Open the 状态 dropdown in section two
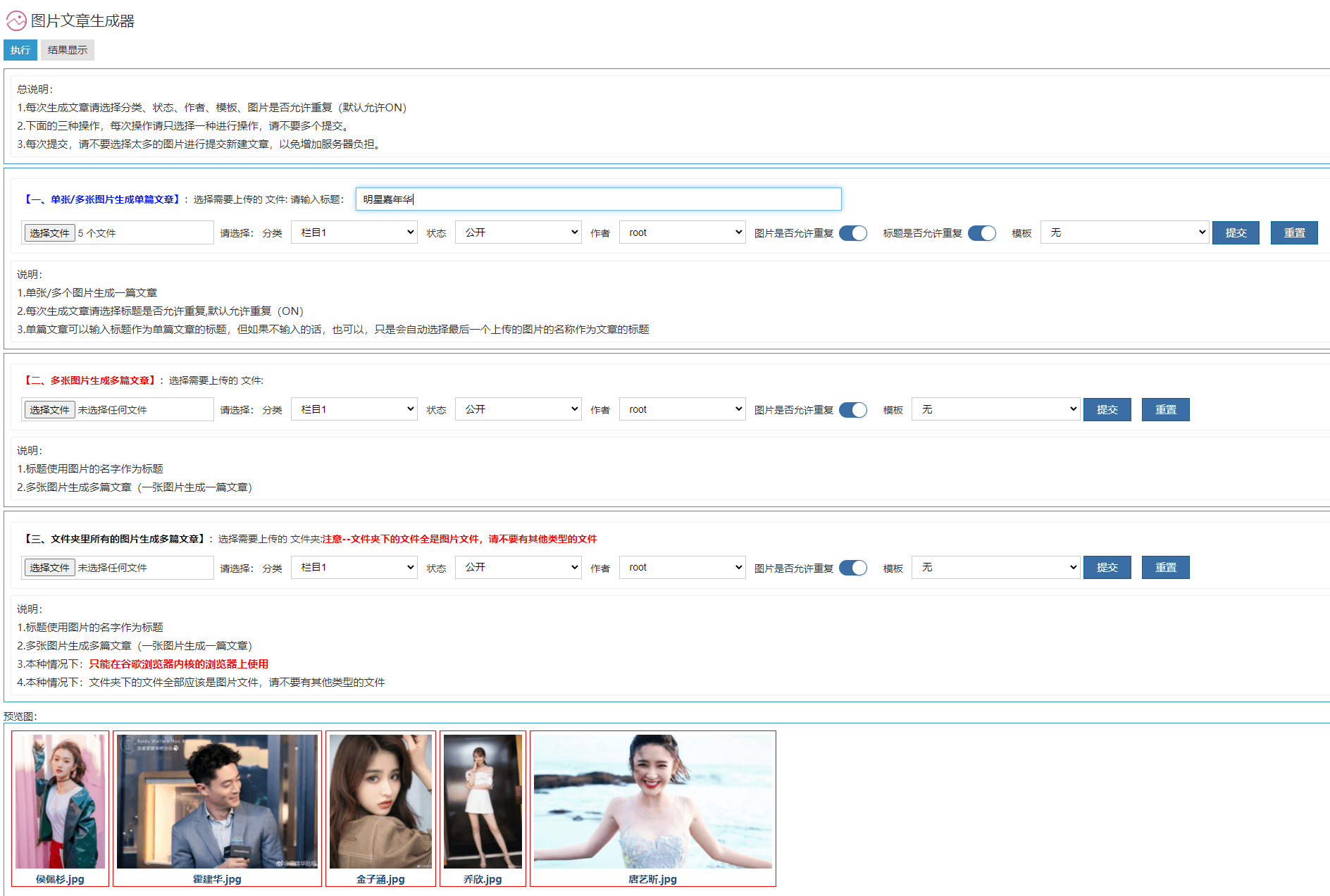Image resolution: width=1330 pixels, height=896 pixels. 519,409
